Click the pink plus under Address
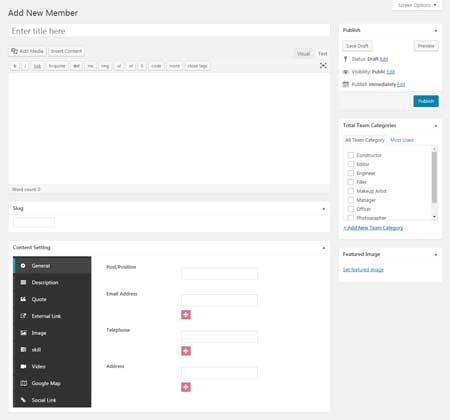 186,387
